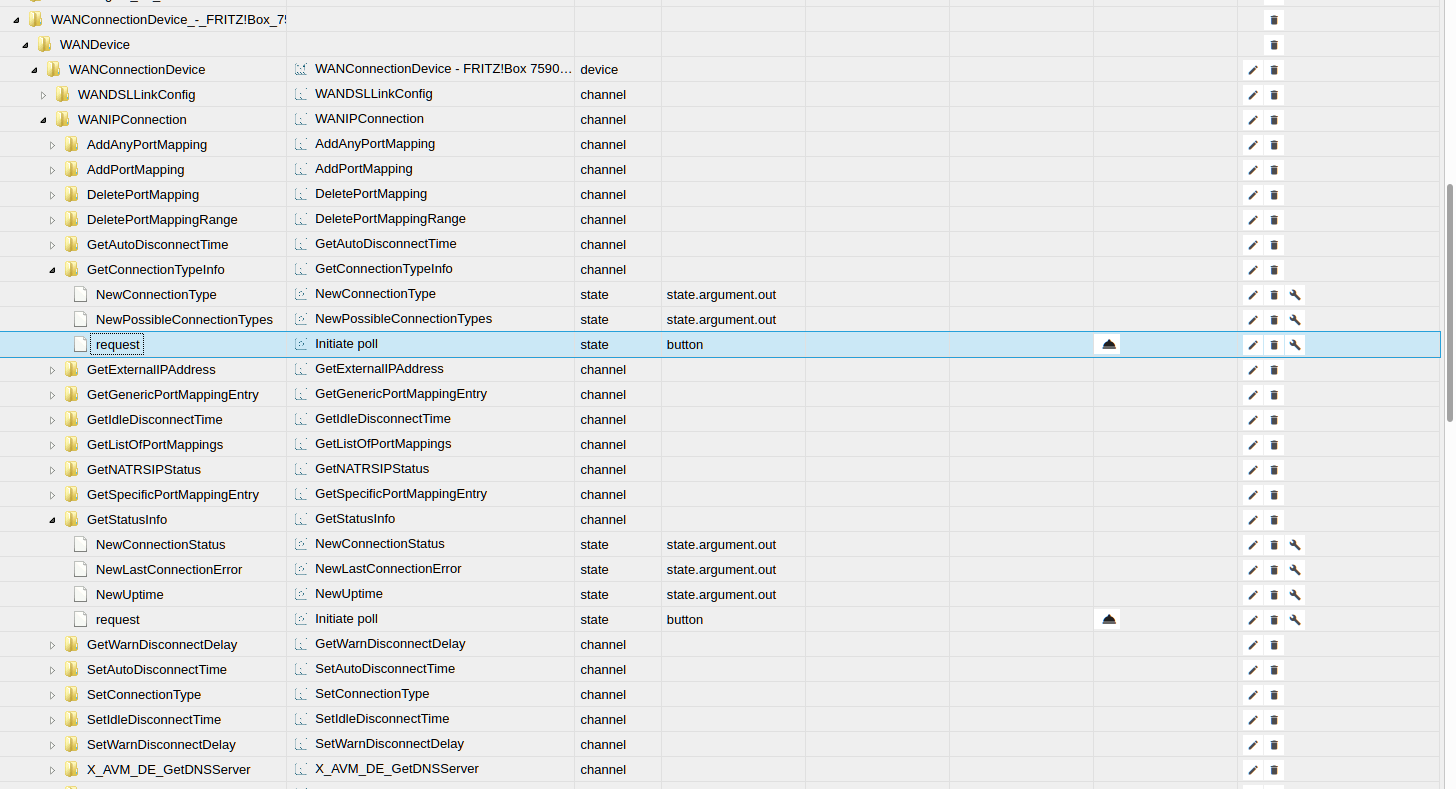
Task: Select the GetGenericPortMappingEntry tree item
Action: 172,395
